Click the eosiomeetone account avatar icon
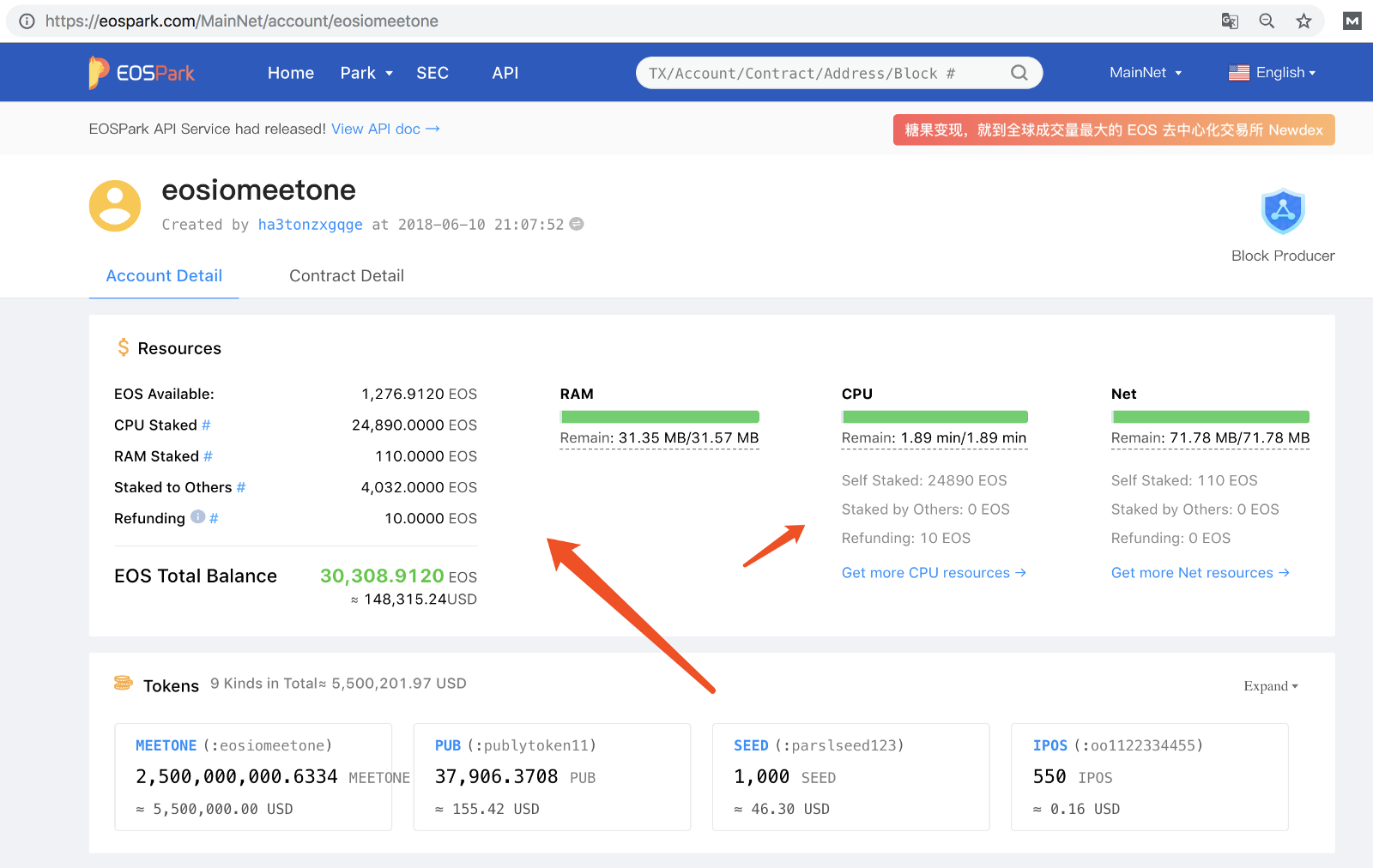This screenshot has height=868, width=1373. pyautogui.click(x=115, y=206)
